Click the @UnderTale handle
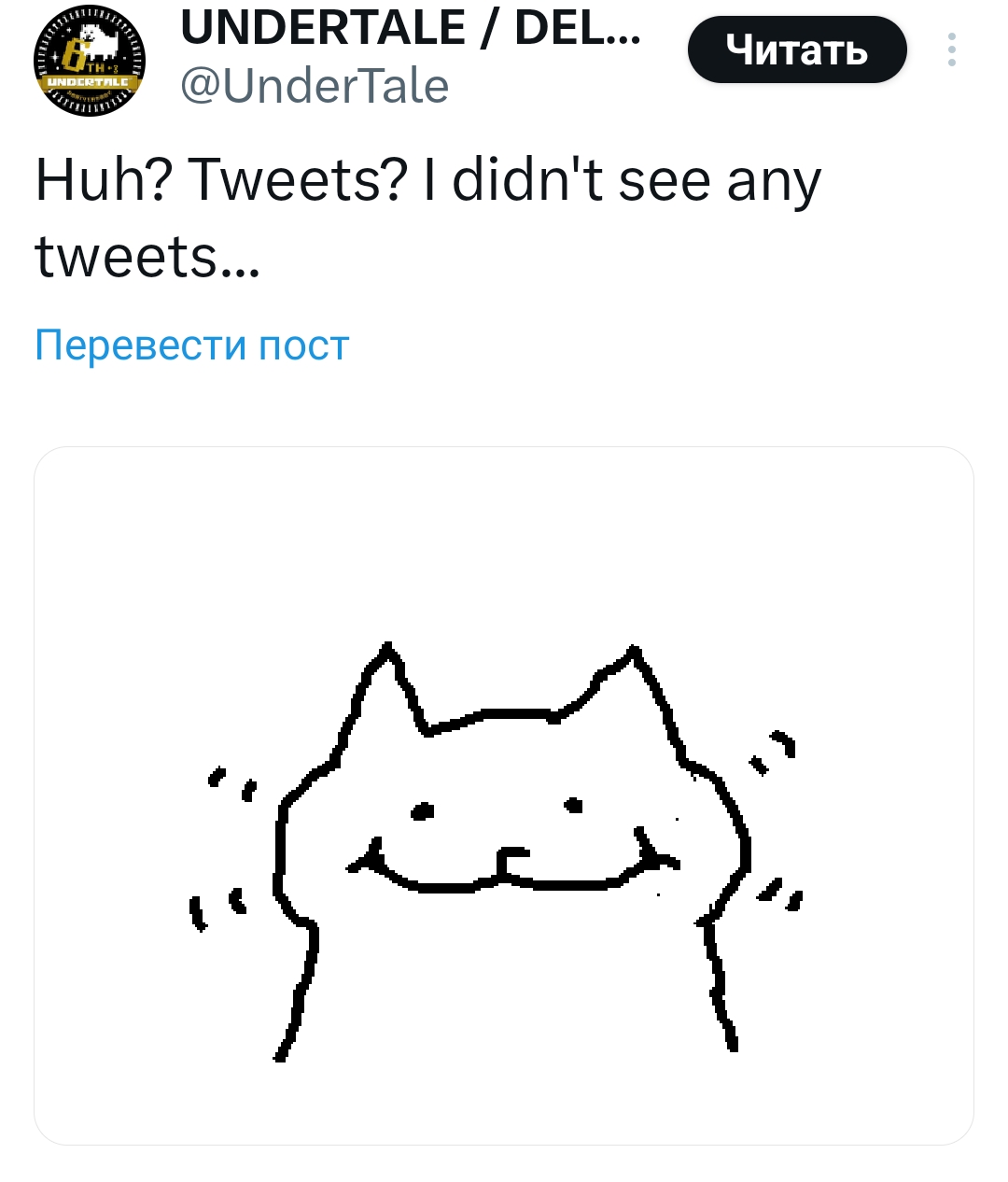Image resolution: width=1008 pixels, height=1182 pixels. (315, 86)
